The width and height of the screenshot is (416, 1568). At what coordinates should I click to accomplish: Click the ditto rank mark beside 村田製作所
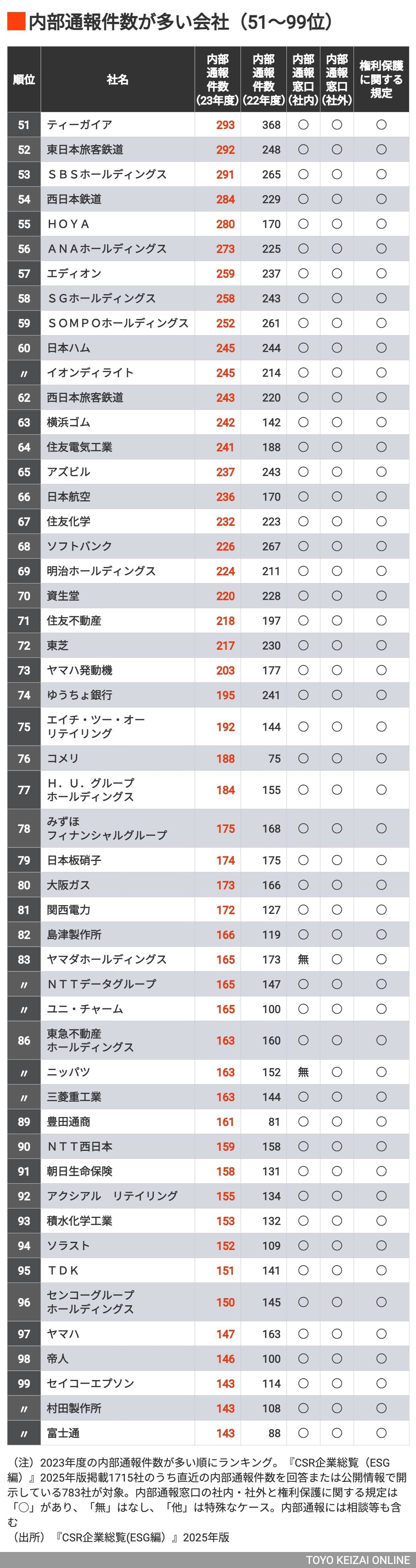tap(24, 1409)
